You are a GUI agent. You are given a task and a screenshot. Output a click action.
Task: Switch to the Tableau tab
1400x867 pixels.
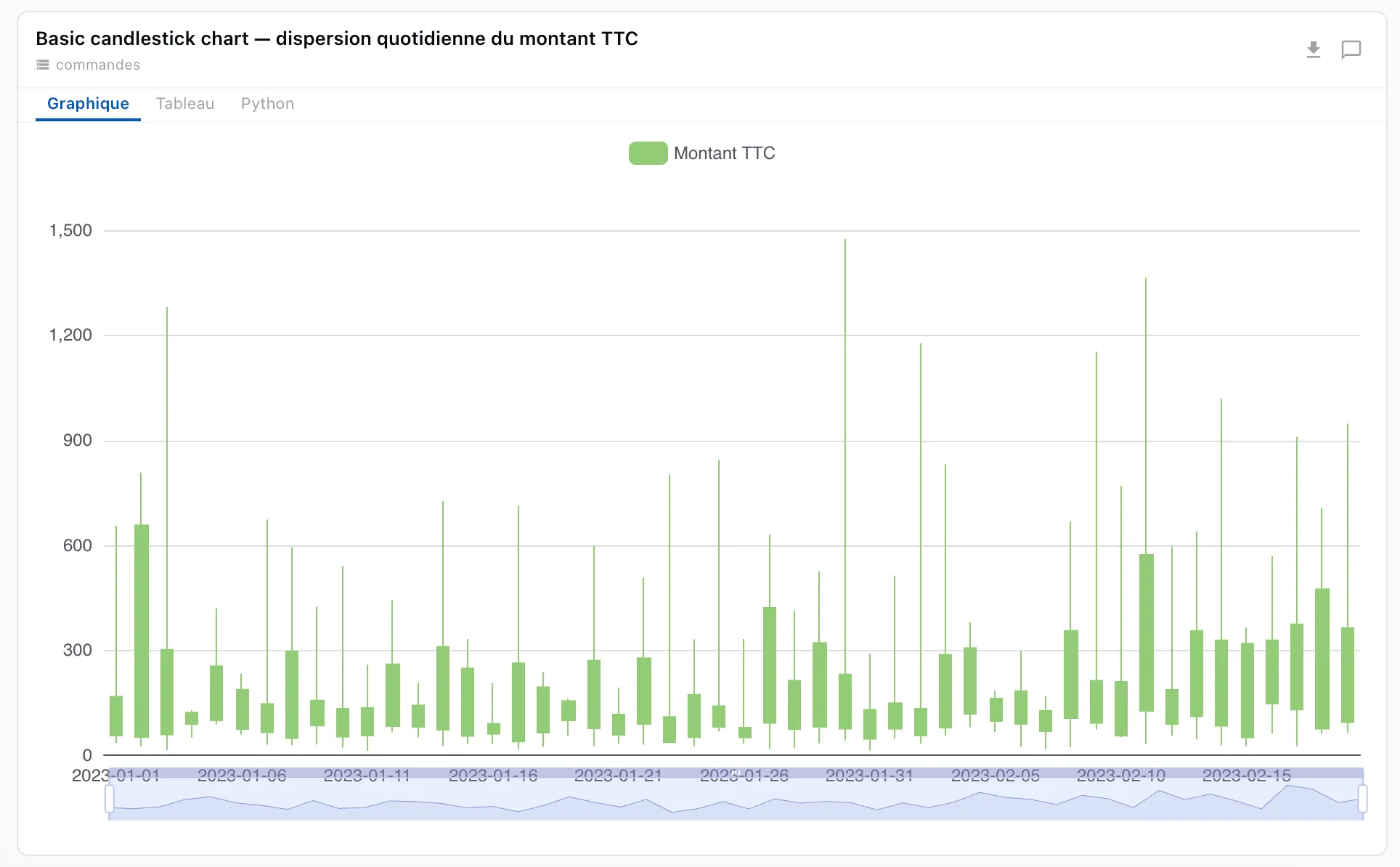click(x=185, y=104)
